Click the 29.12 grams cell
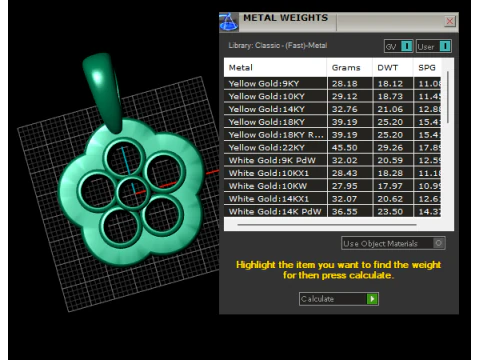This screenshot has width=480, height=360. (350, 96)
